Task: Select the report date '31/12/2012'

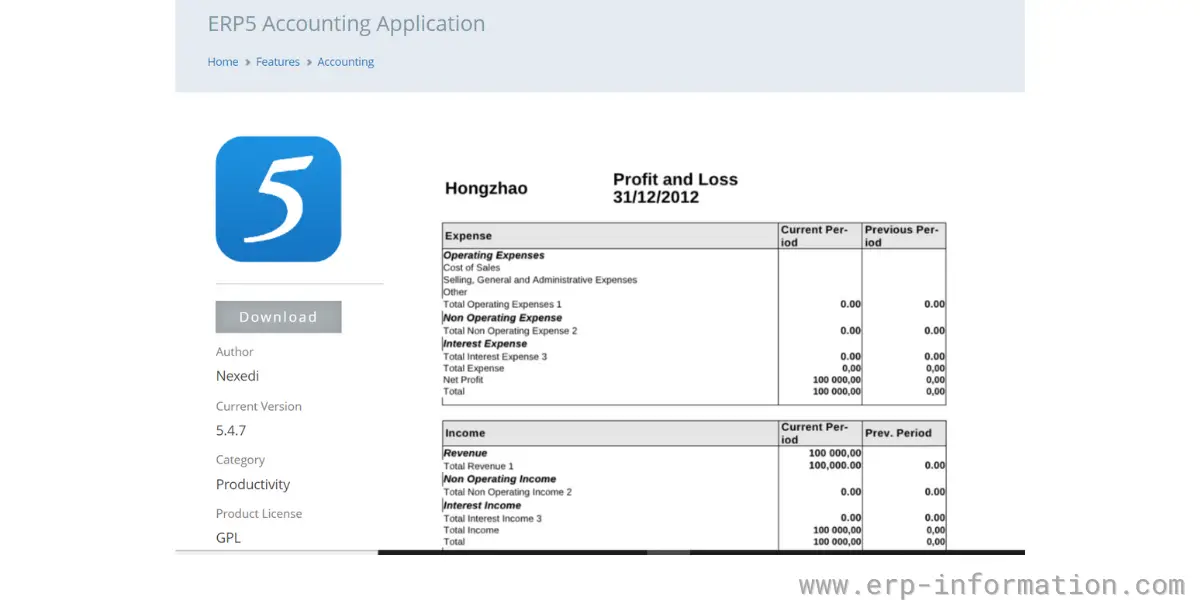Action: (x=656, y=198)
